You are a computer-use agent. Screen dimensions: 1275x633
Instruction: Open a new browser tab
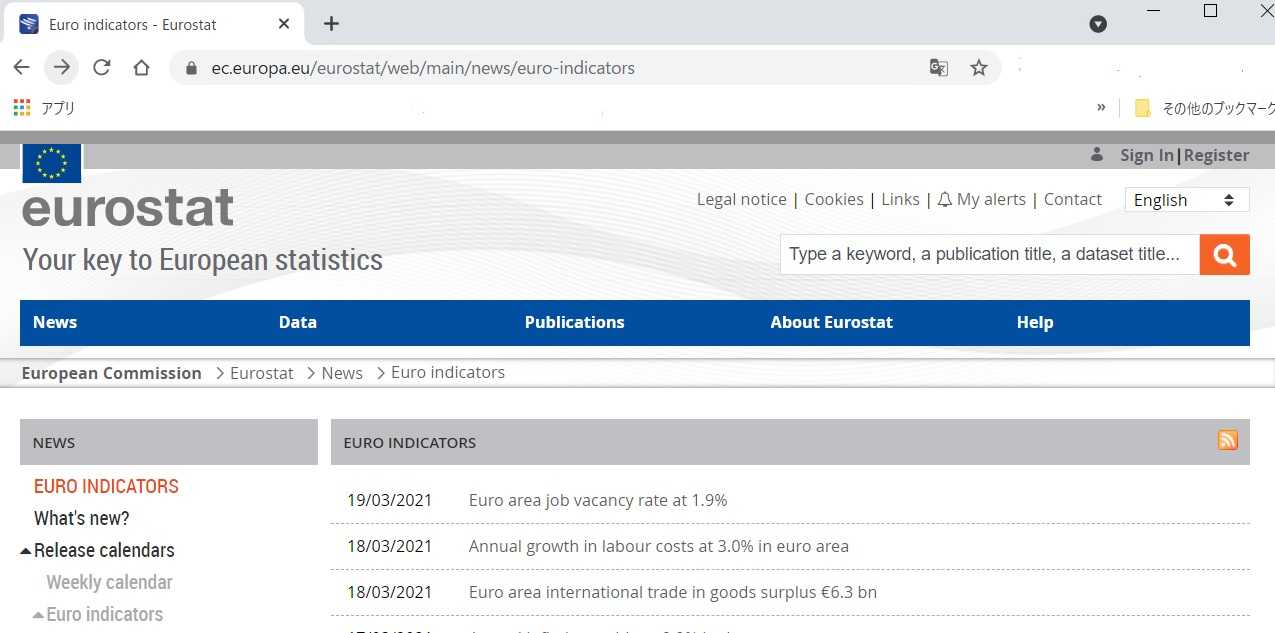(x=331, y=24)
